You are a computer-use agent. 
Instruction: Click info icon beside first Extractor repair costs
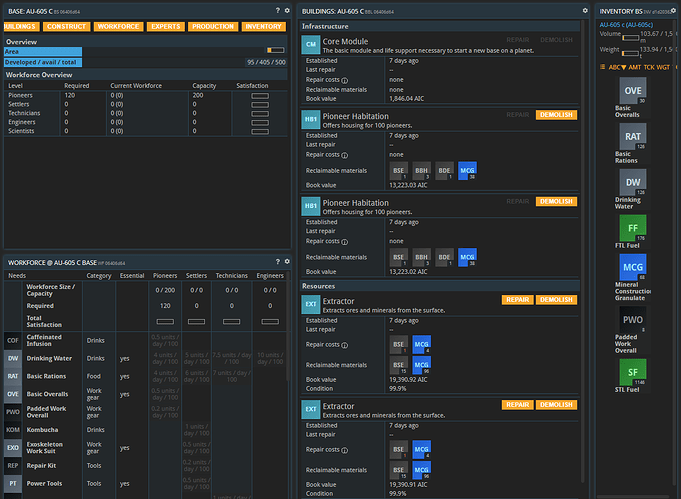[344, 345]
